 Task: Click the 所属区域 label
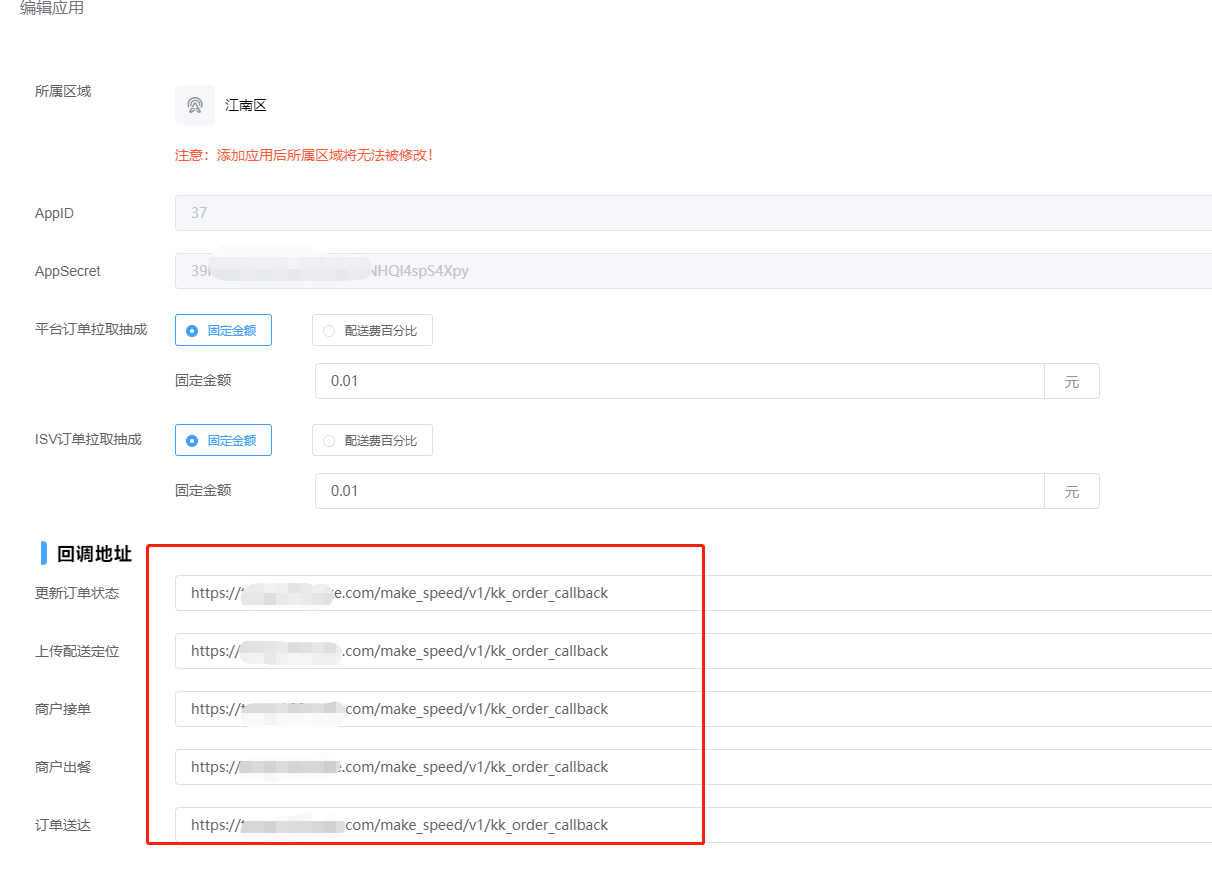click(63, 91)
